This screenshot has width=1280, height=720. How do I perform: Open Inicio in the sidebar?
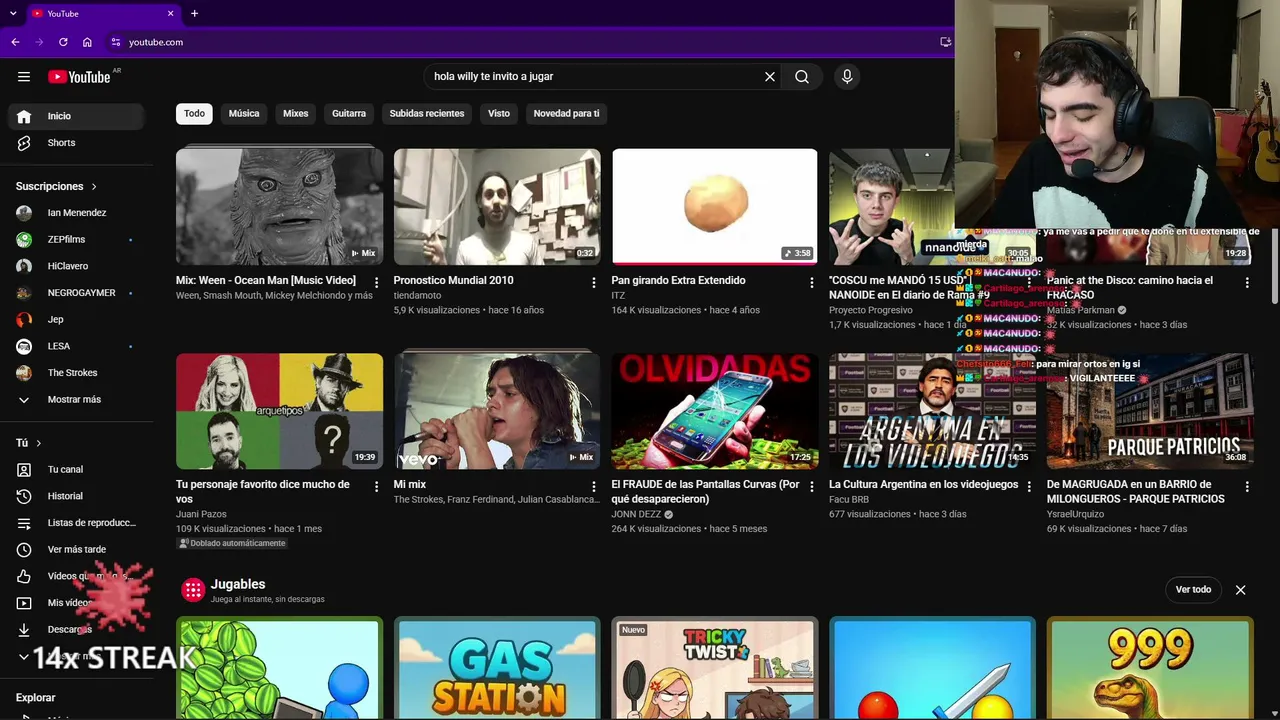[76, 116]
